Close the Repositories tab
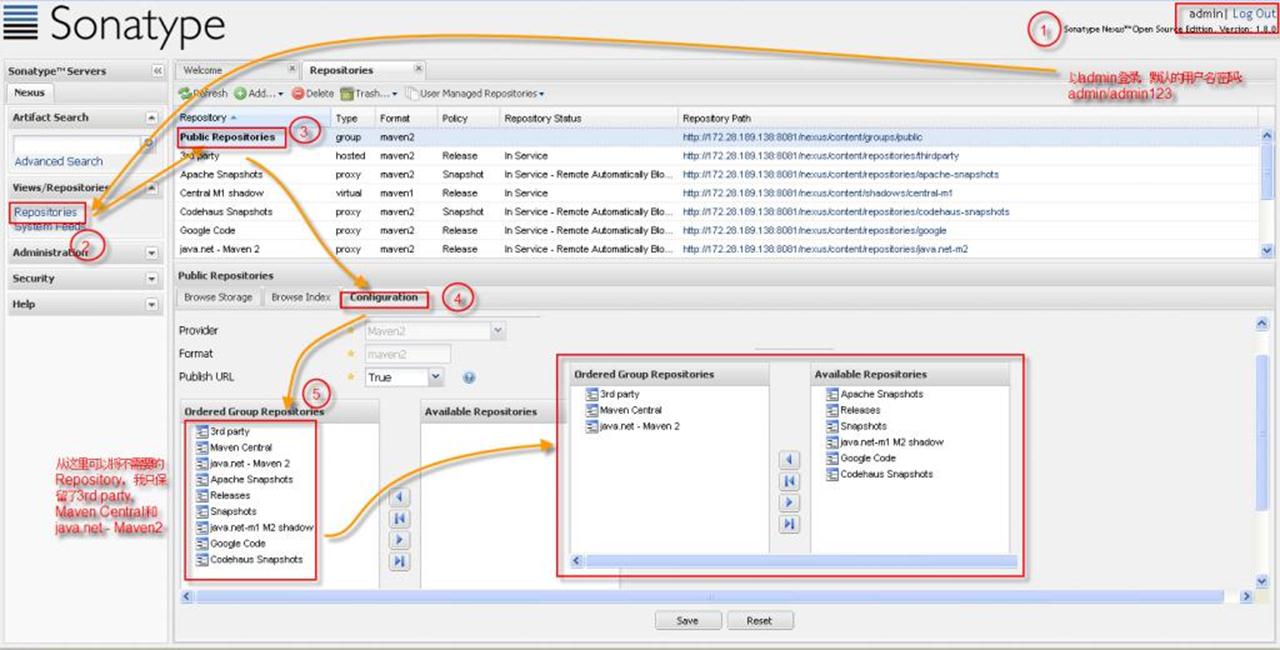Image resolution: width=1280 pixels, height=650 pixels. point(418,69)
